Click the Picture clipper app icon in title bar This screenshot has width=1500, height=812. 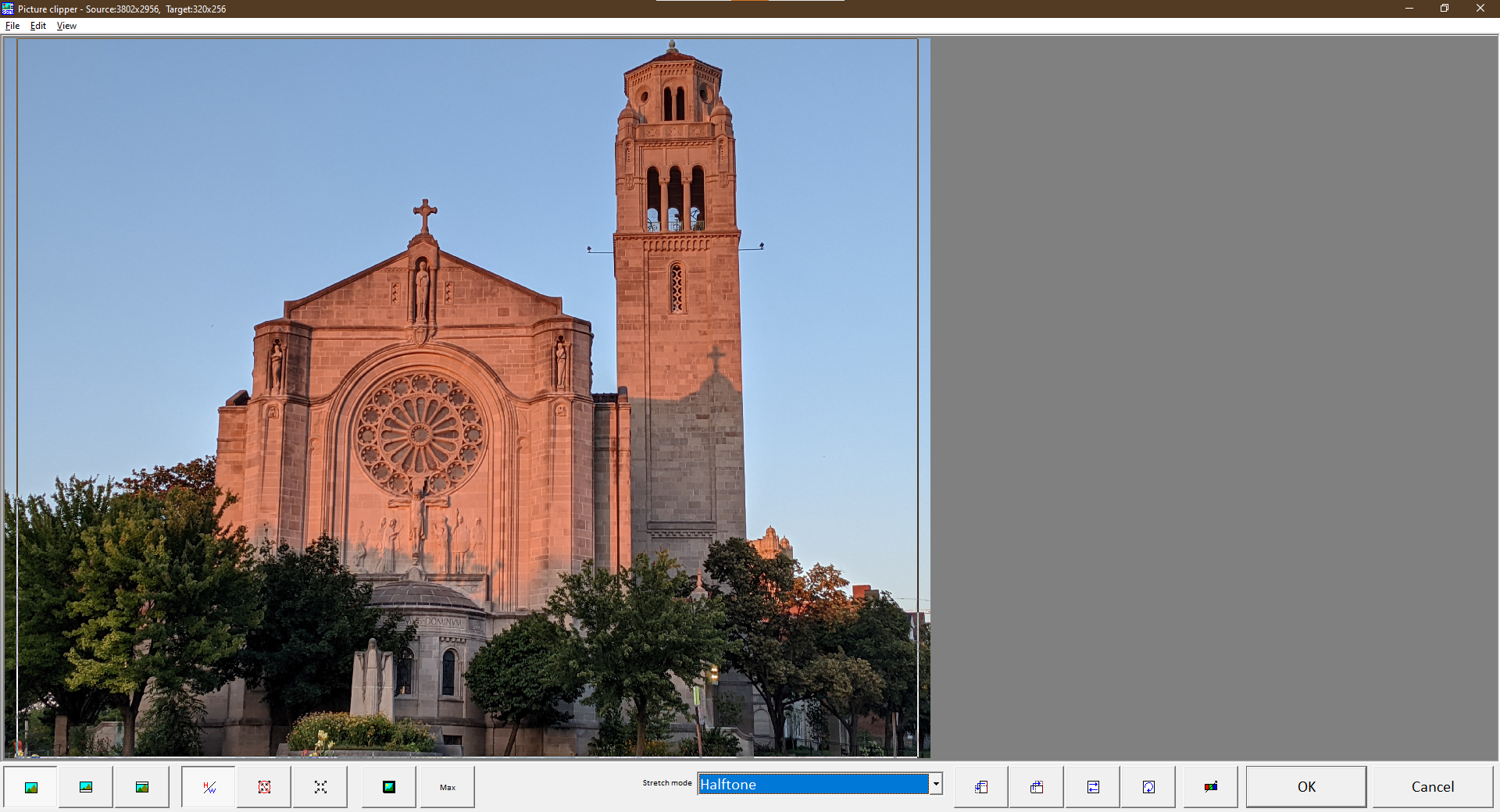click(x=8, y=9)
